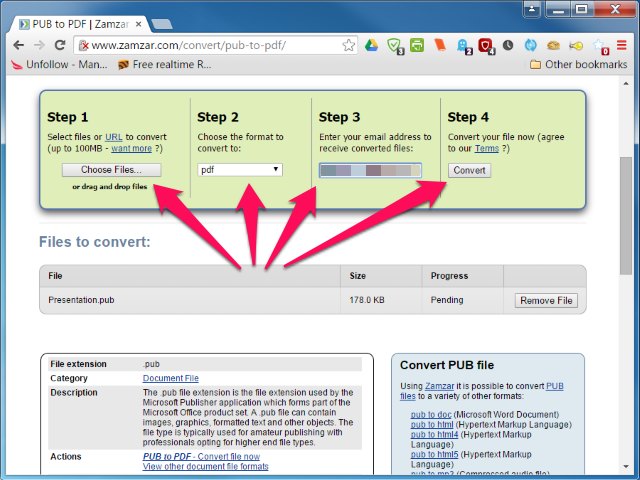Open a new browser tab
This screenshot has width=640, height=480.
pos(162,24)
